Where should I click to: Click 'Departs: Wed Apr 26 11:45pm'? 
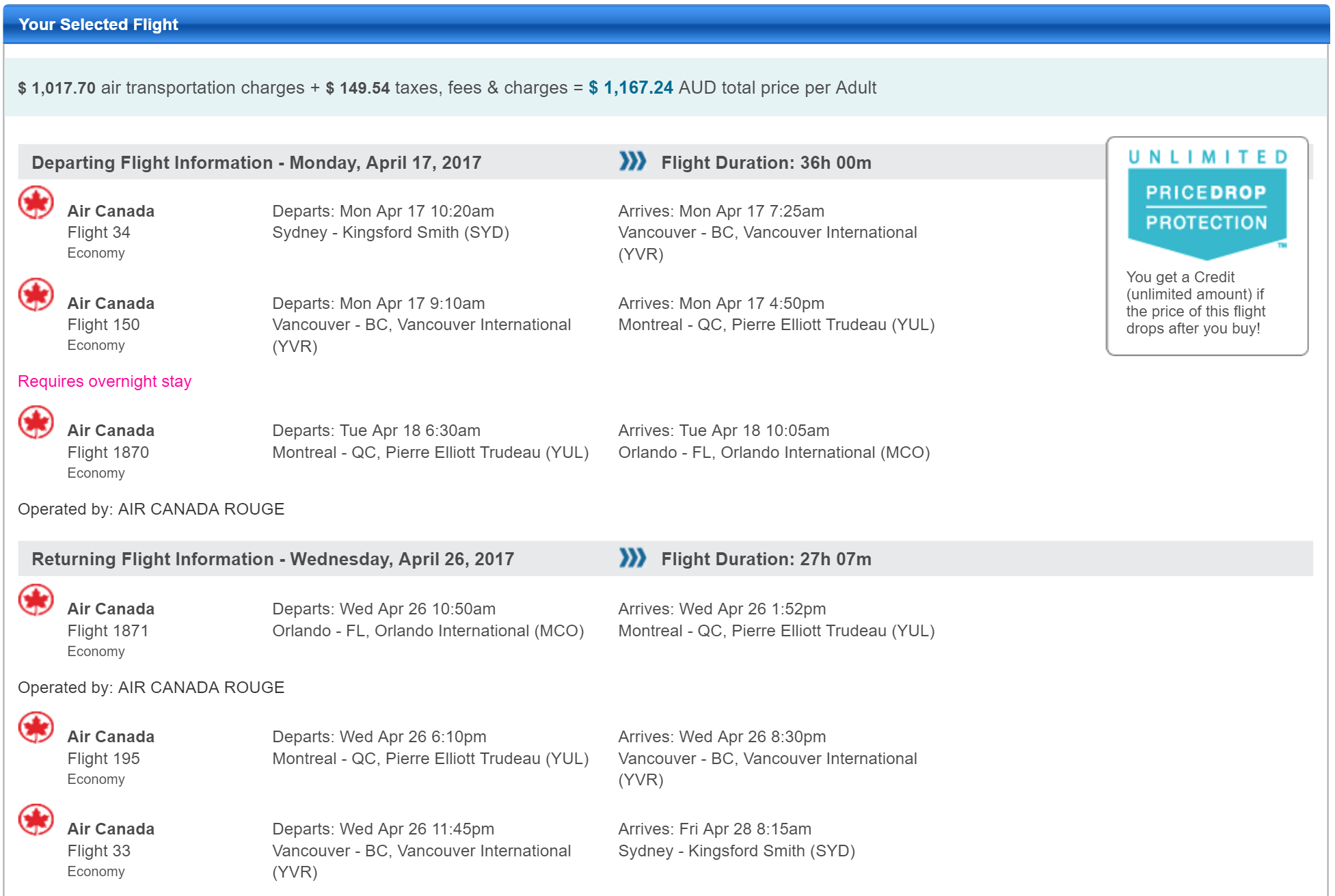(383, 829)
